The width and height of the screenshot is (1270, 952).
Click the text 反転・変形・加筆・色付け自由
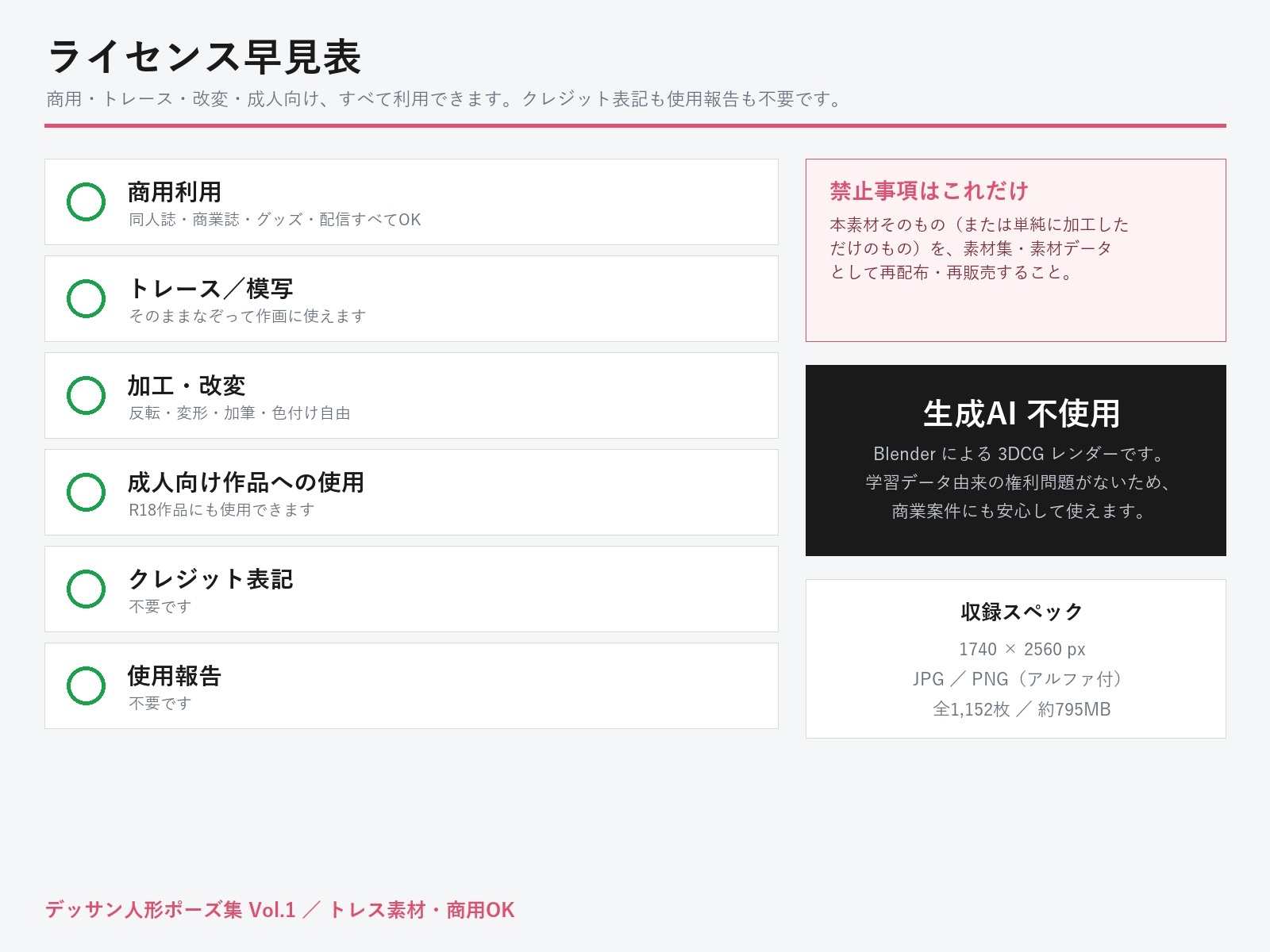[240, 413]
